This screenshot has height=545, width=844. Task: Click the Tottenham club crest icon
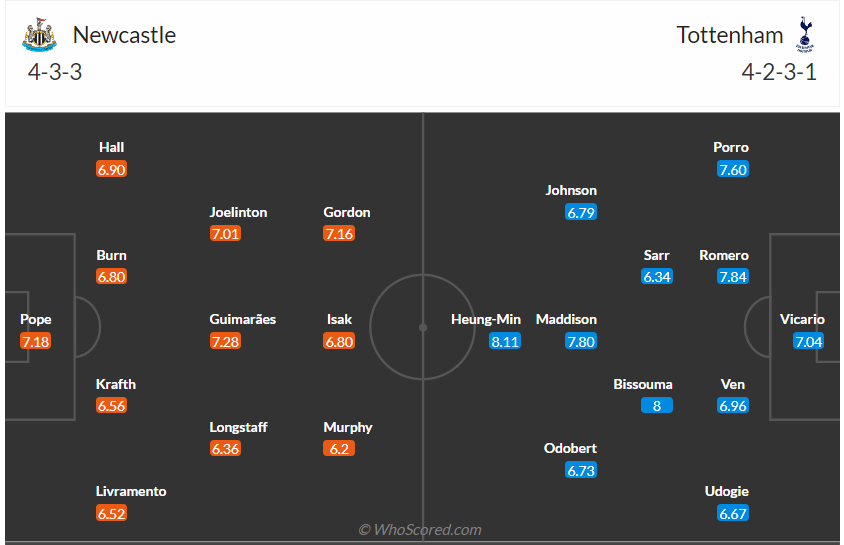(x=805, y=35)
